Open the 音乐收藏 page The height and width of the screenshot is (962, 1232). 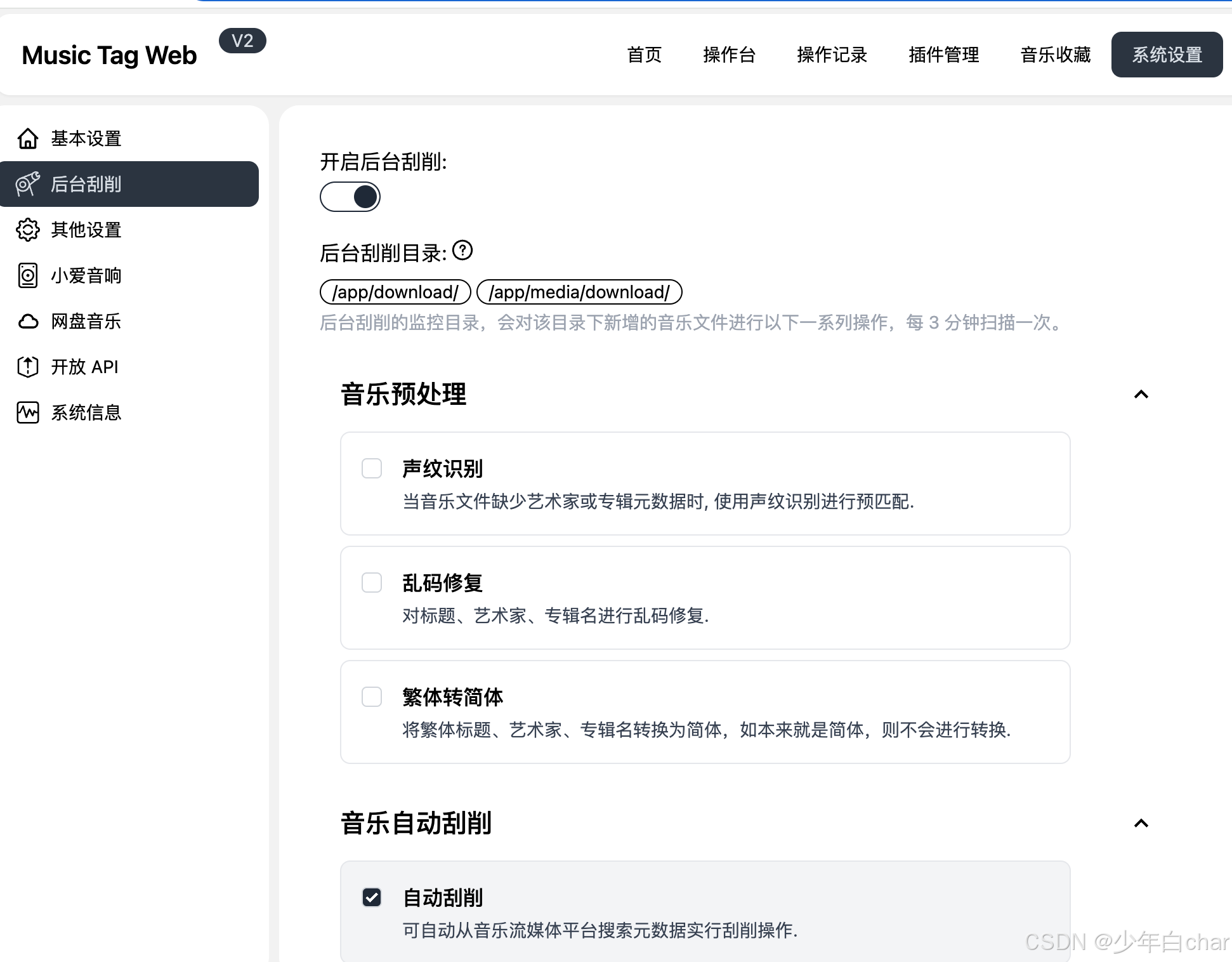click(1055, 55)
